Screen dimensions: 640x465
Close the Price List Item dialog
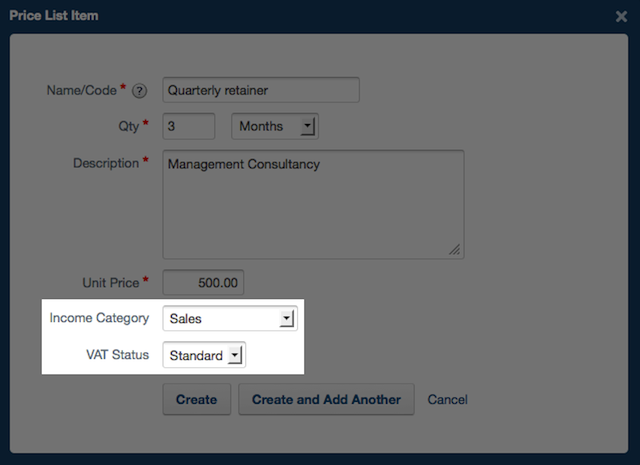point(621,17)
